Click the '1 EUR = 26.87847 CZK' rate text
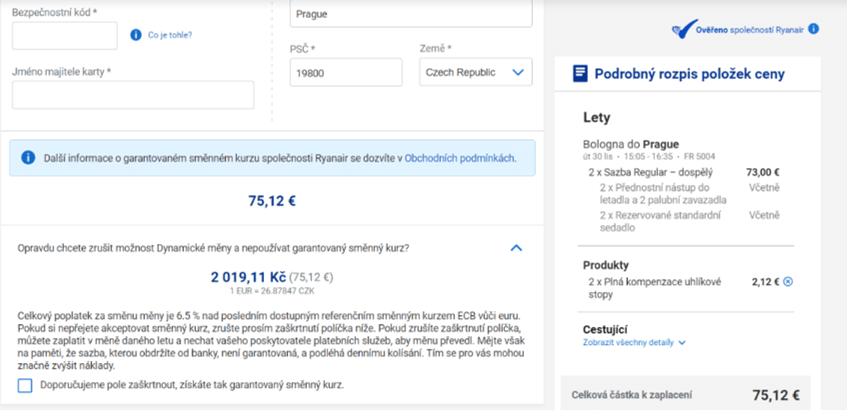The image size is (847, 410). 272,291
